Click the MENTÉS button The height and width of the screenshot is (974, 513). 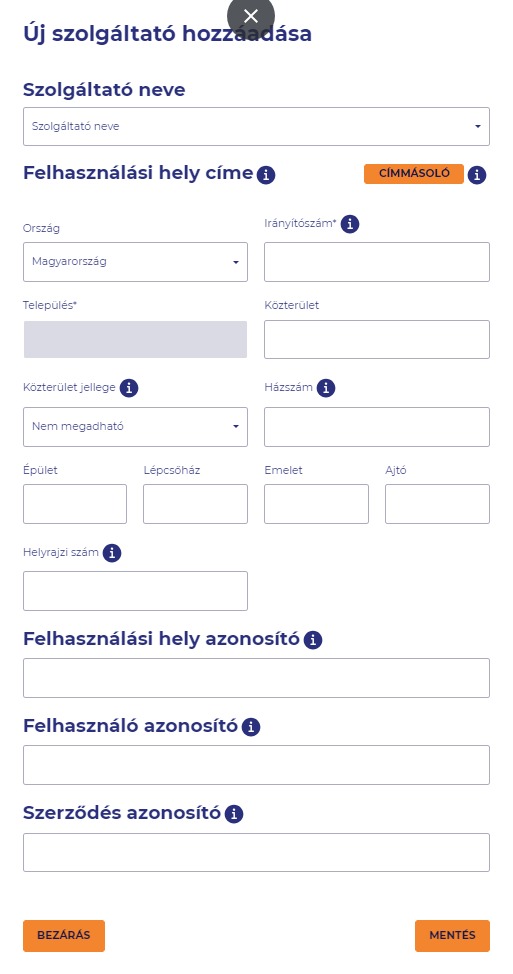click(452, 935)
